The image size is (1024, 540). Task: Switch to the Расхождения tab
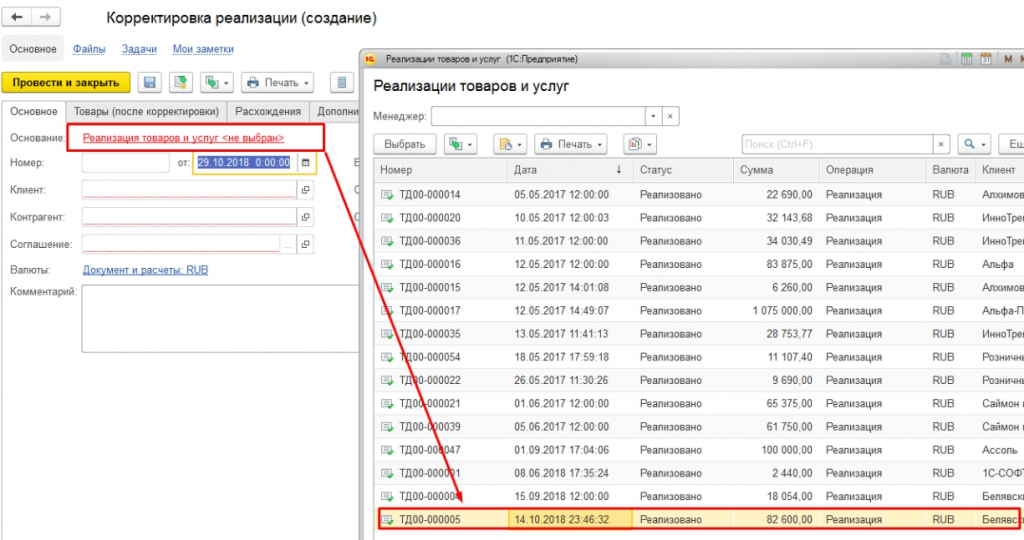pos(268,111)
